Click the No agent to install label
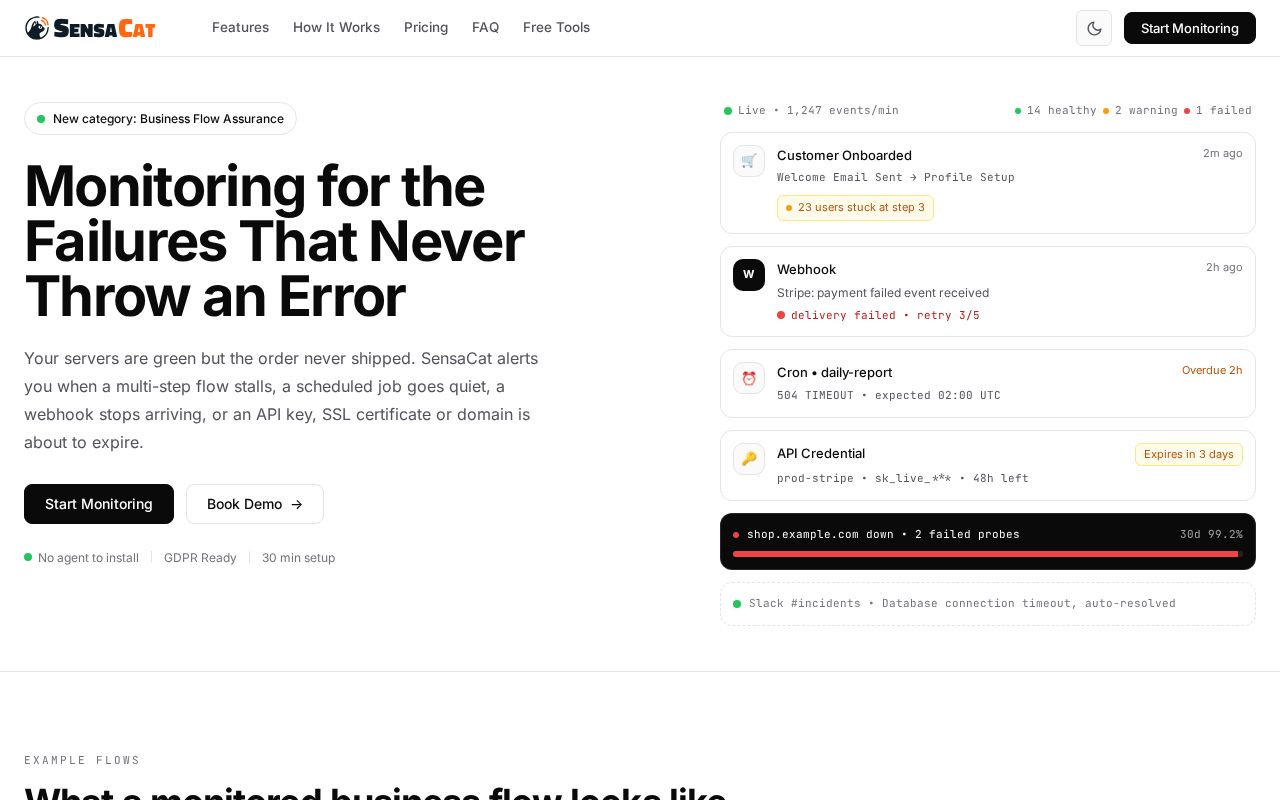Screen dimensions: 1280x800 82,557
